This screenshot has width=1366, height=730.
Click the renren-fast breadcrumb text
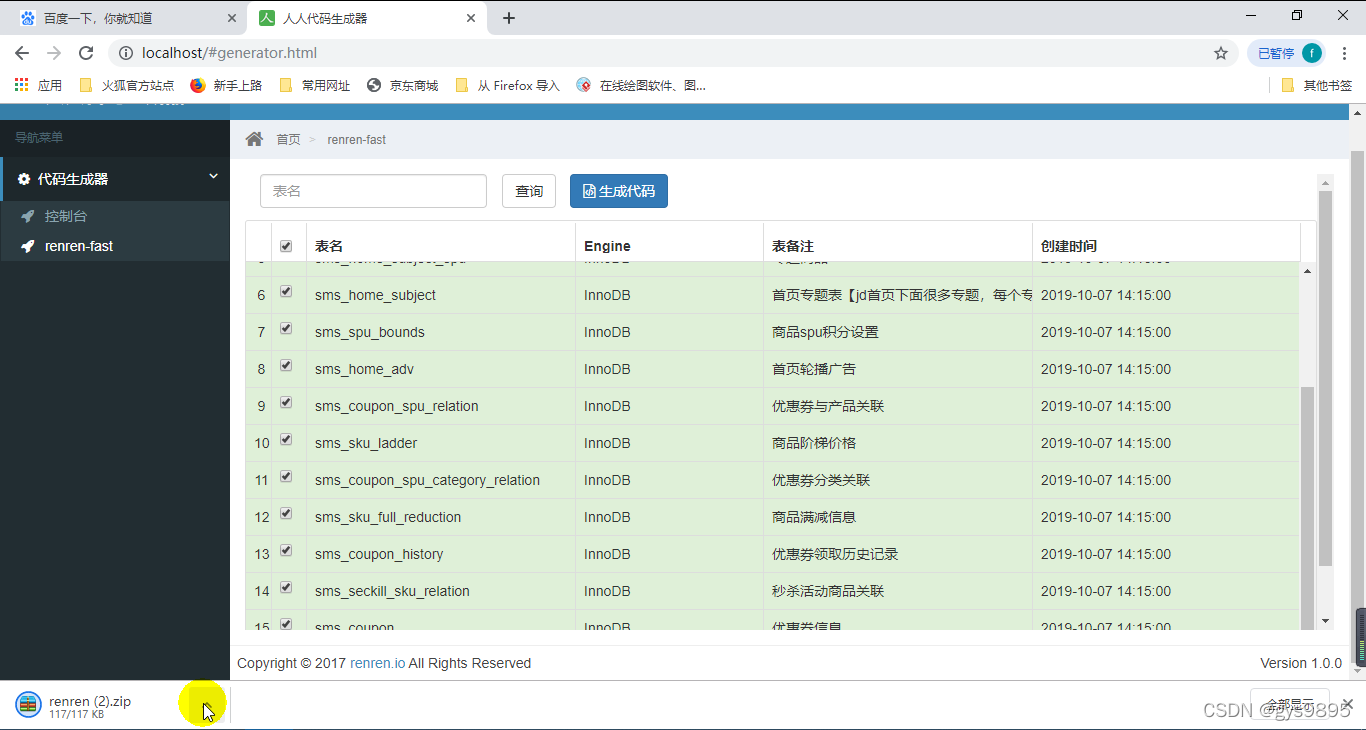(357, 139)
